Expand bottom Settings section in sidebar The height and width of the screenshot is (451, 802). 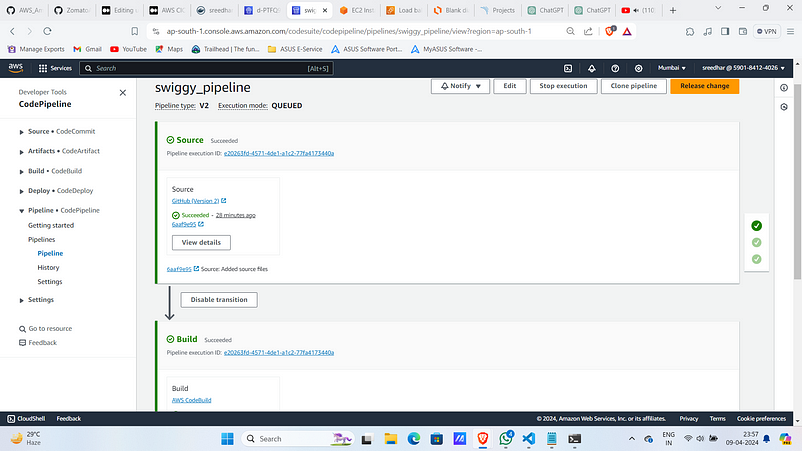click(21, 300)
